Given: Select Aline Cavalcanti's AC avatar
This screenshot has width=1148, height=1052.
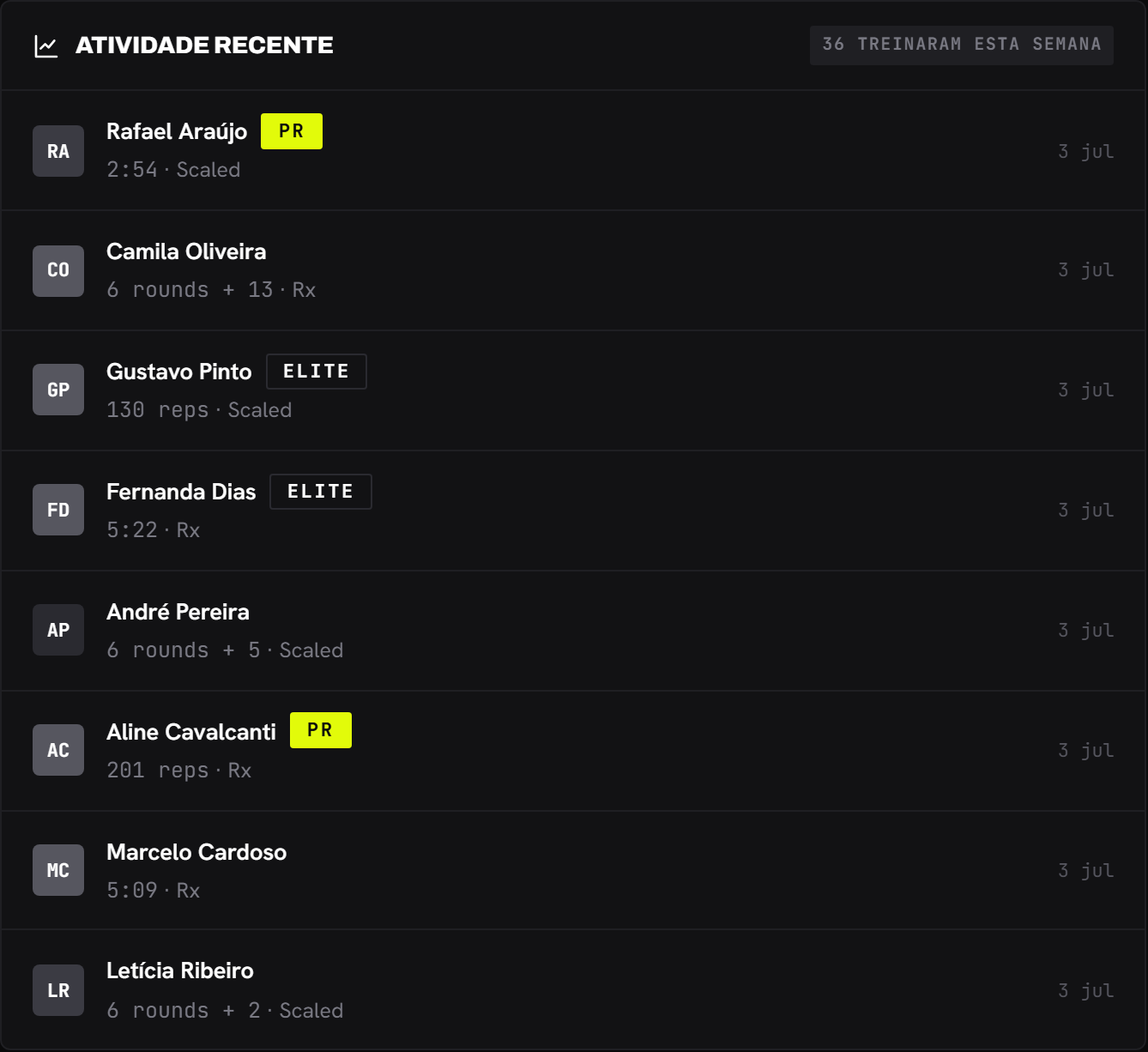Looking at the screenshot, I should coord(58,750).
